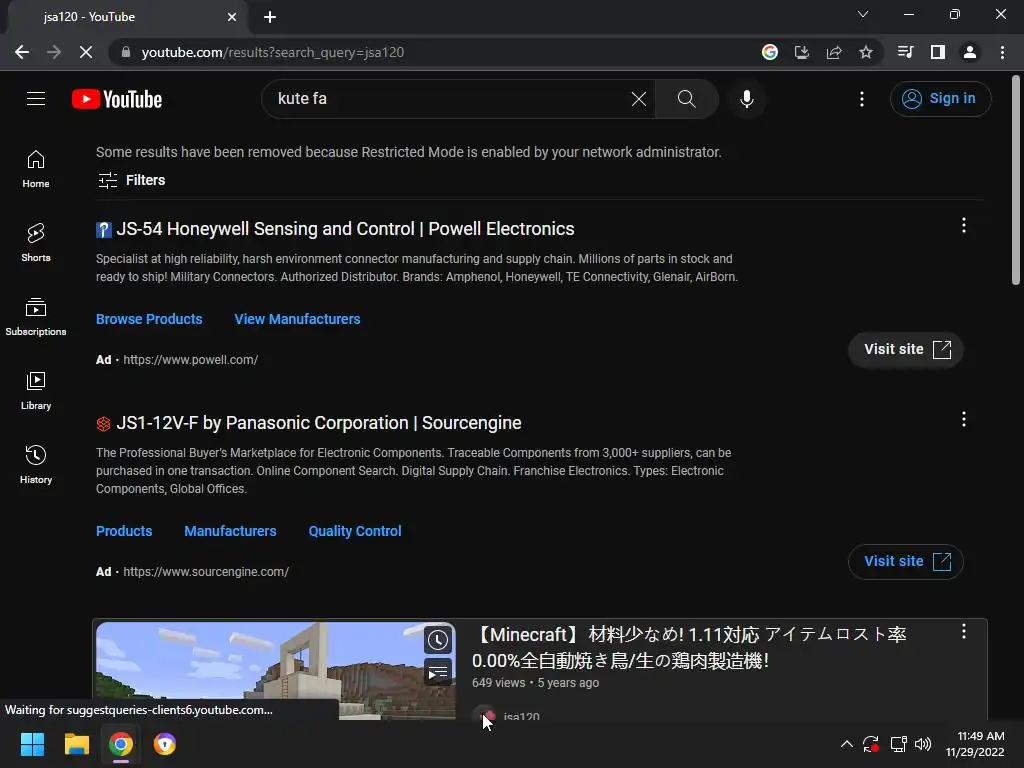Click the Browse Products link
This screenshot has width=1024, height=768.
coord(149,319)
